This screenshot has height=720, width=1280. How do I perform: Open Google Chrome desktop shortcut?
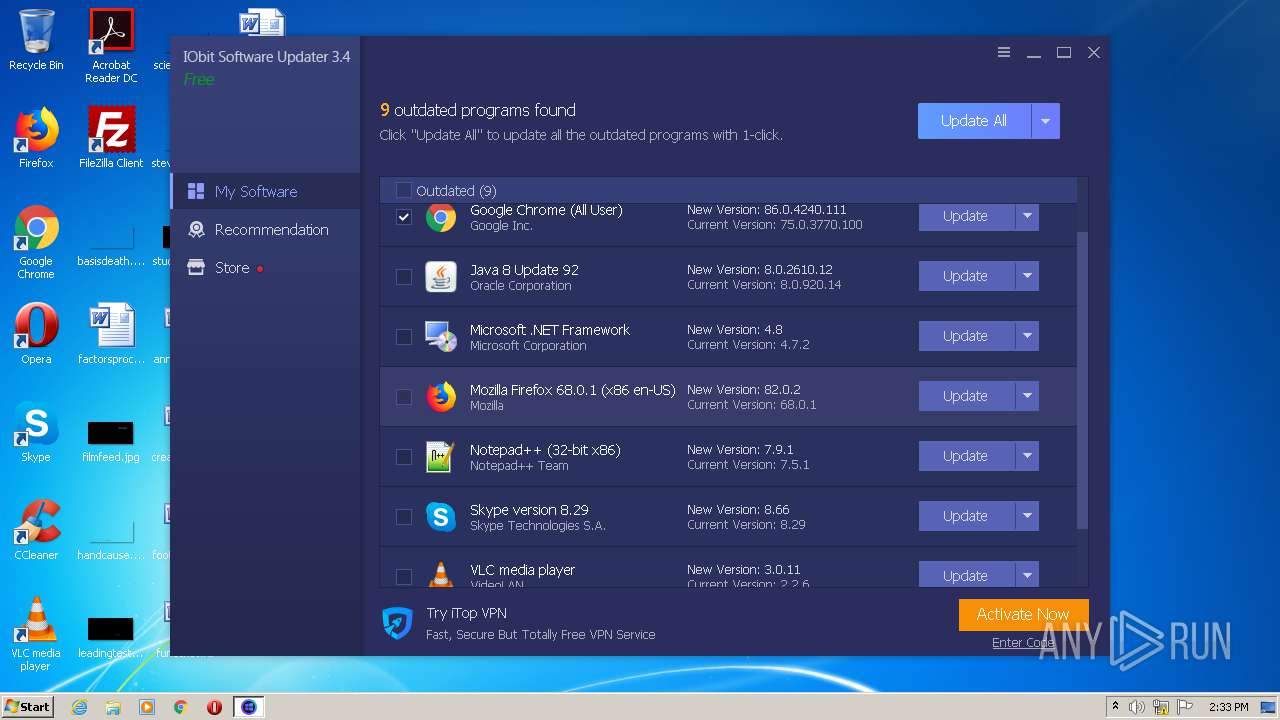pyautogui.click(x=36, y=242)
